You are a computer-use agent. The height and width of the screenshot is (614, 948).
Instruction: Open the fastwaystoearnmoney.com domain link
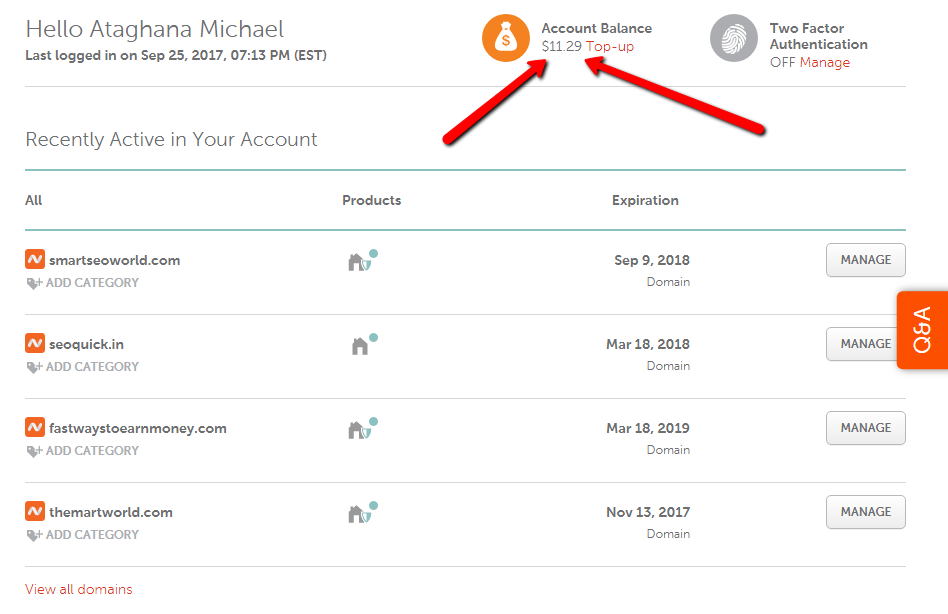pyautogui.click(x=138, y=428)
